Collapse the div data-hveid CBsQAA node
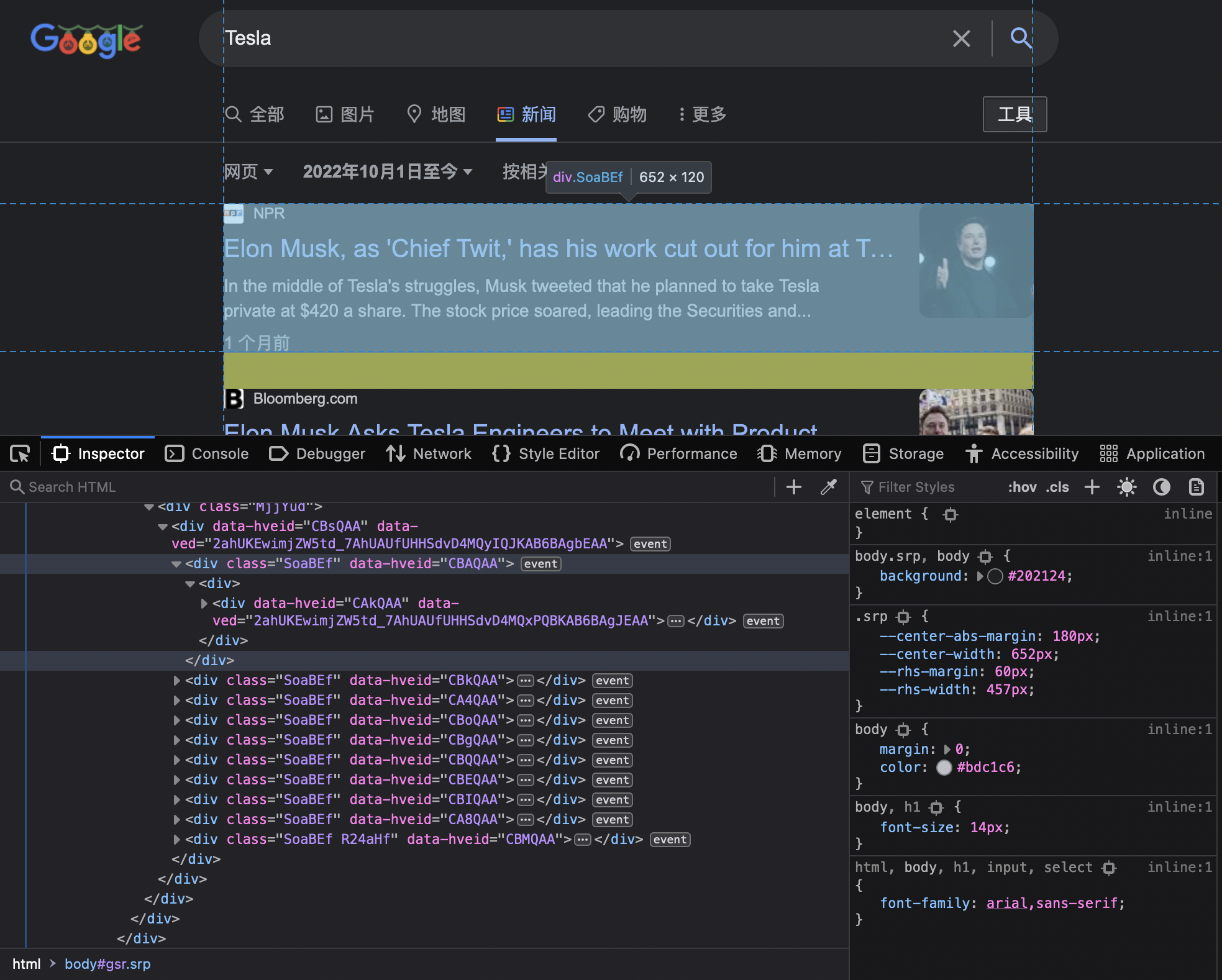Image resolution: width=1222 pixels, height=980 pixels. [x=163, y=527]
